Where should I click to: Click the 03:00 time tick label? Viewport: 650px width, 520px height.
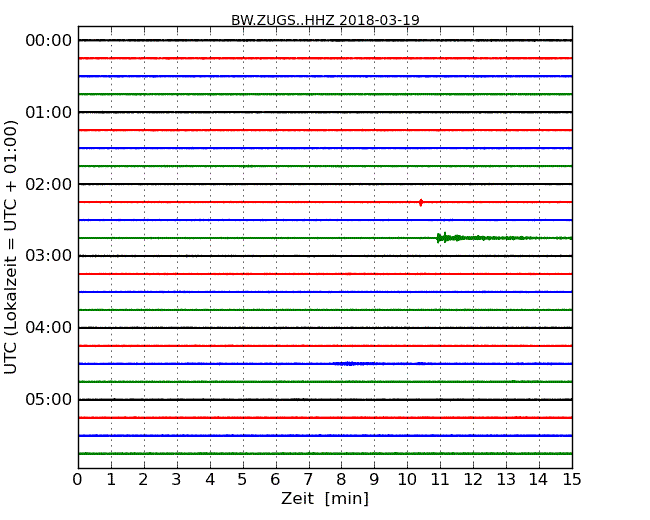click(49, 256)
